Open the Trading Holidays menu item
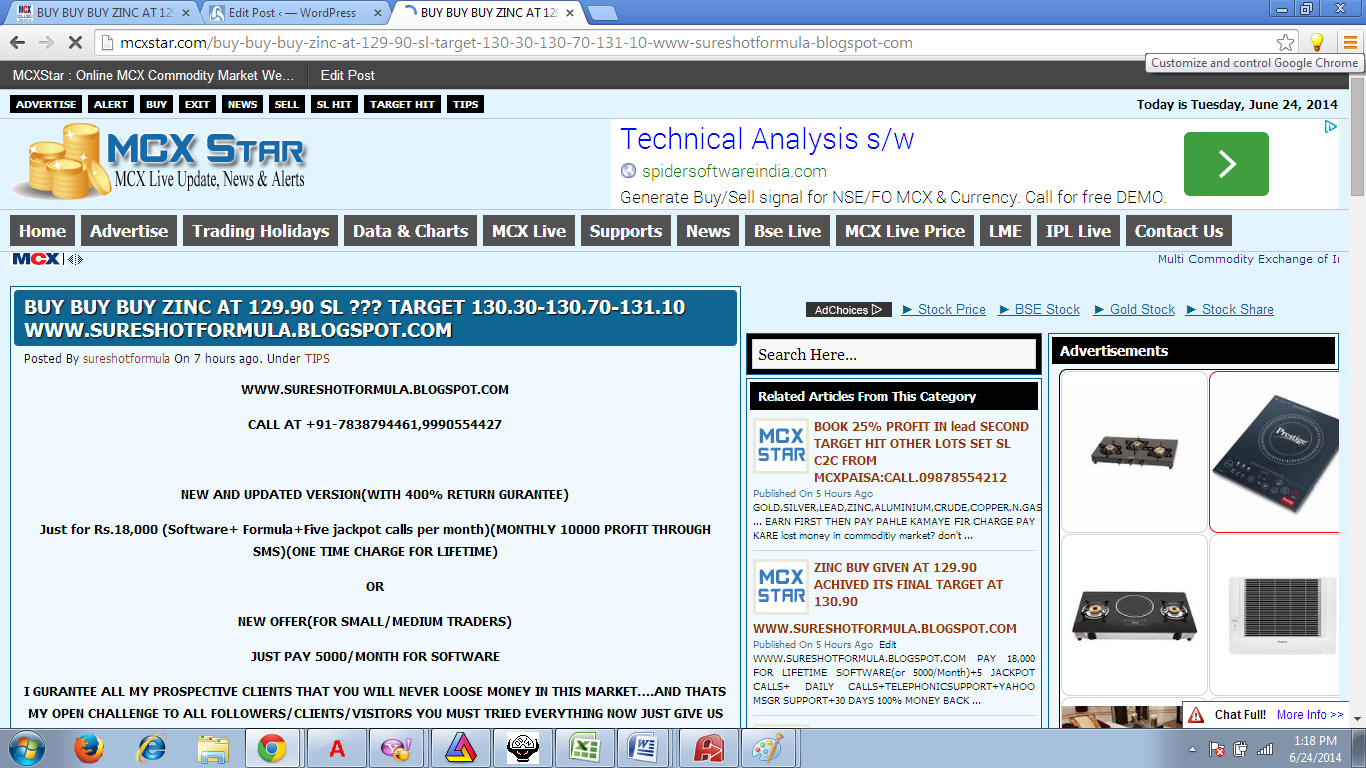The image size is (1366, 768). [261, 231]
